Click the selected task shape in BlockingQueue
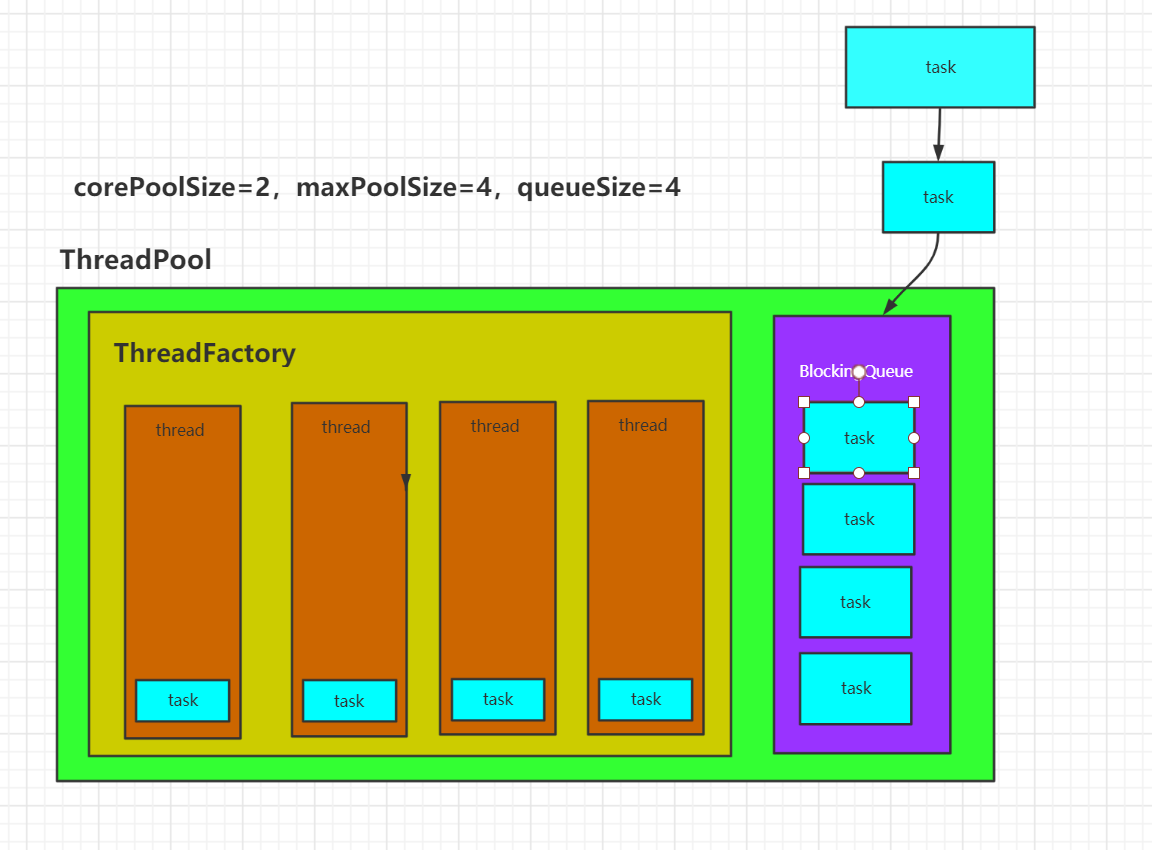The image size is (1152, 850). click(x=859, y=438)
